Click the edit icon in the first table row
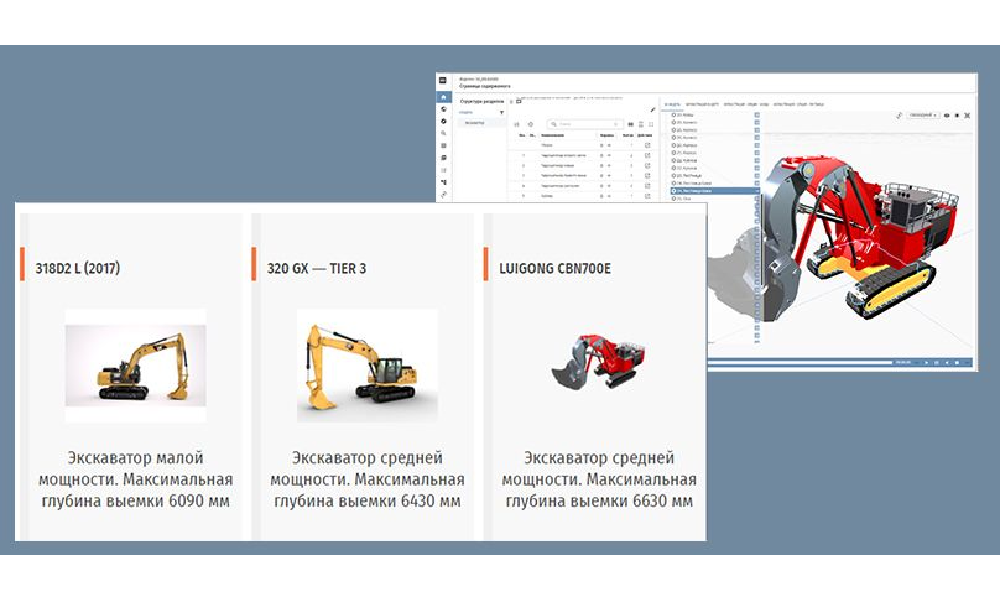The width and height of the screenshot is (1000, 600). click(648, 146)
